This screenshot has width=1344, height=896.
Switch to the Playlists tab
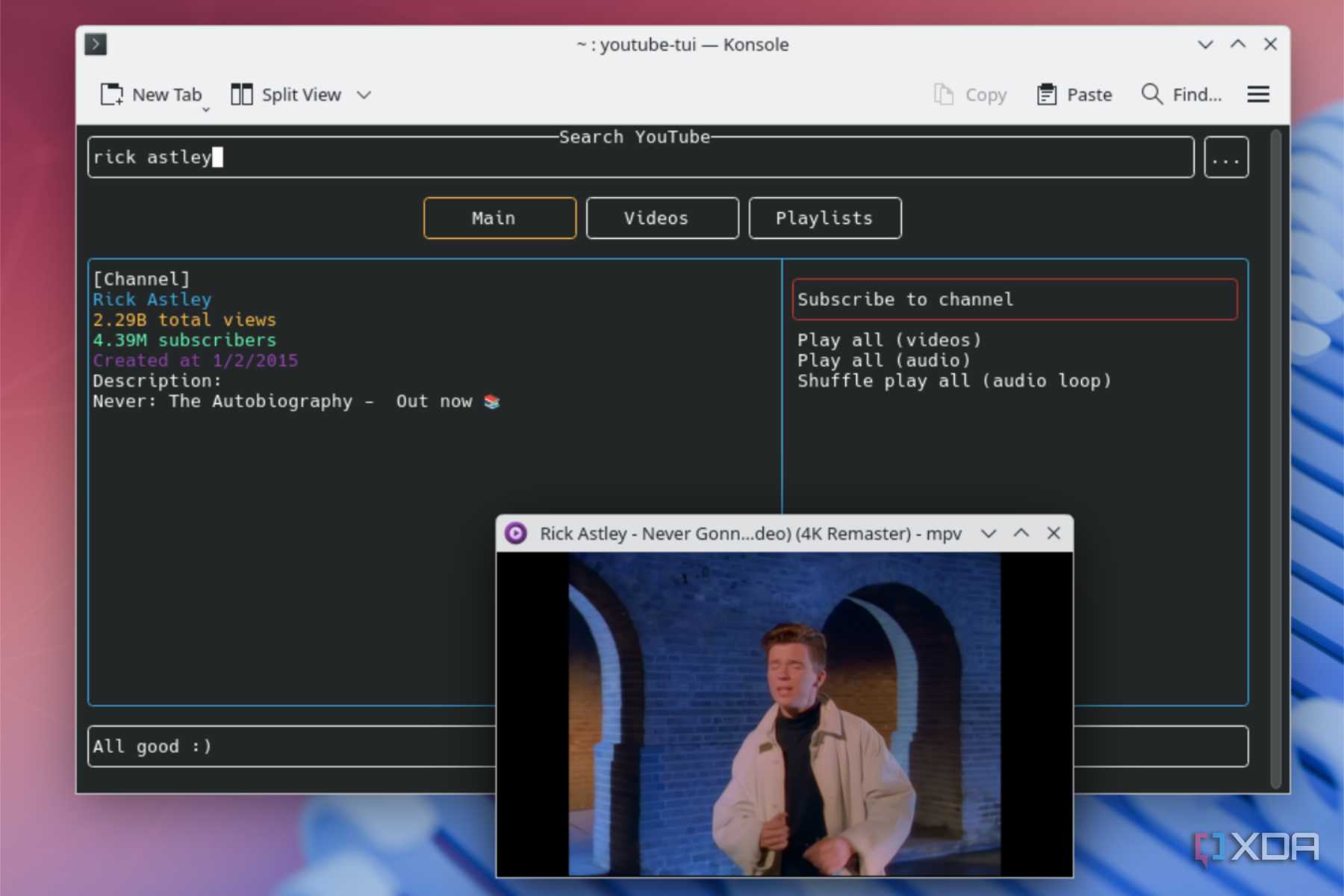(x=825, y=218)
